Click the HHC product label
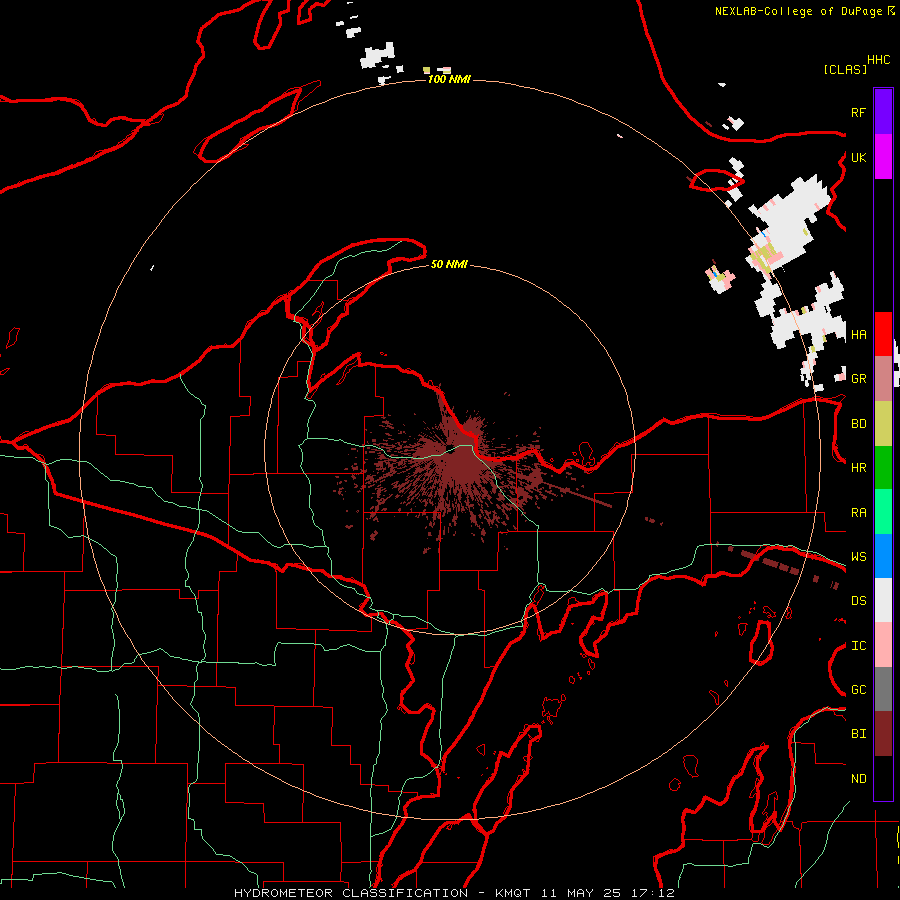The width and height of the screenshot is (900, 900). click(x=879, y=60)
